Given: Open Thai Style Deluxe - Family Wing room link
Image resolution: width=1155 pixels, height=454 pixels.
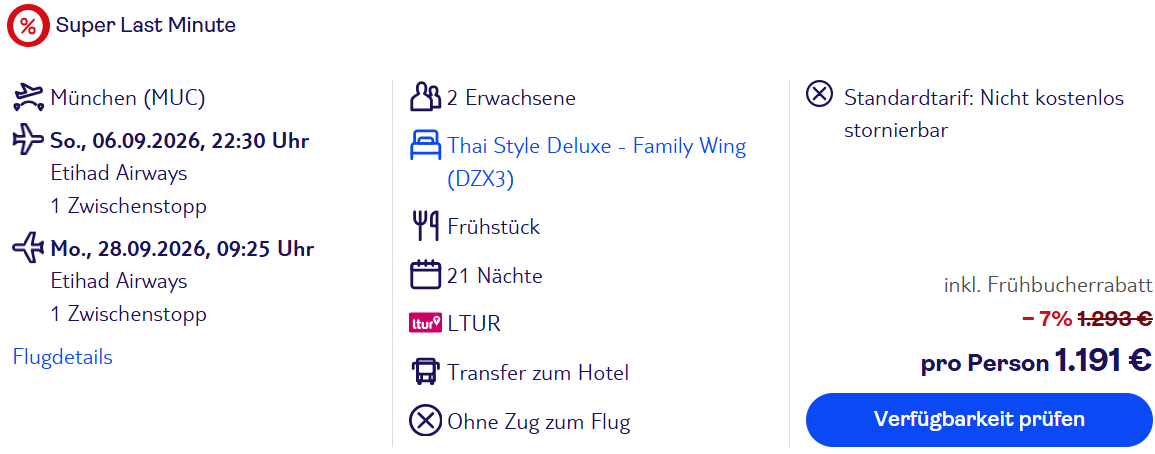Looking at the screenshot, I should (597, 163).
